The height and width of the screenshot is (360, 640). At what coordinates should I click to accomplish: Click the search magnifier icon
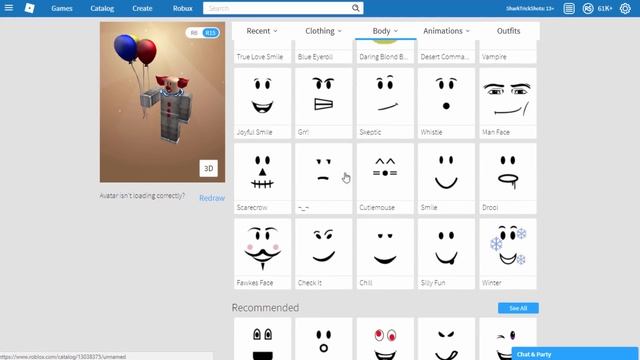coord(356,8)
